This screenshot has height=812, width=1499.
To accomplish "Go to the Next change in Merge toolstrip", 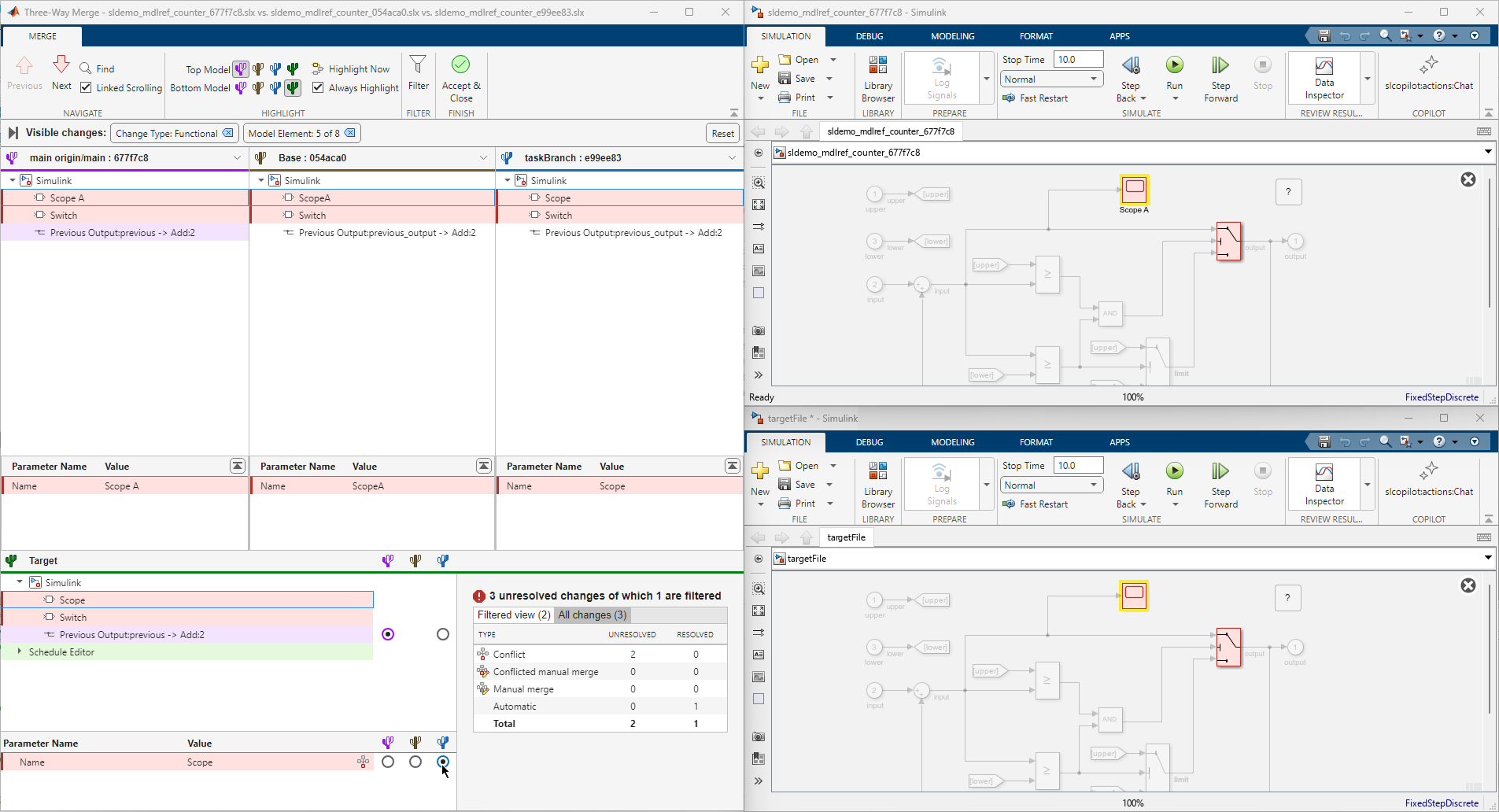I will [x=61, y=73].
